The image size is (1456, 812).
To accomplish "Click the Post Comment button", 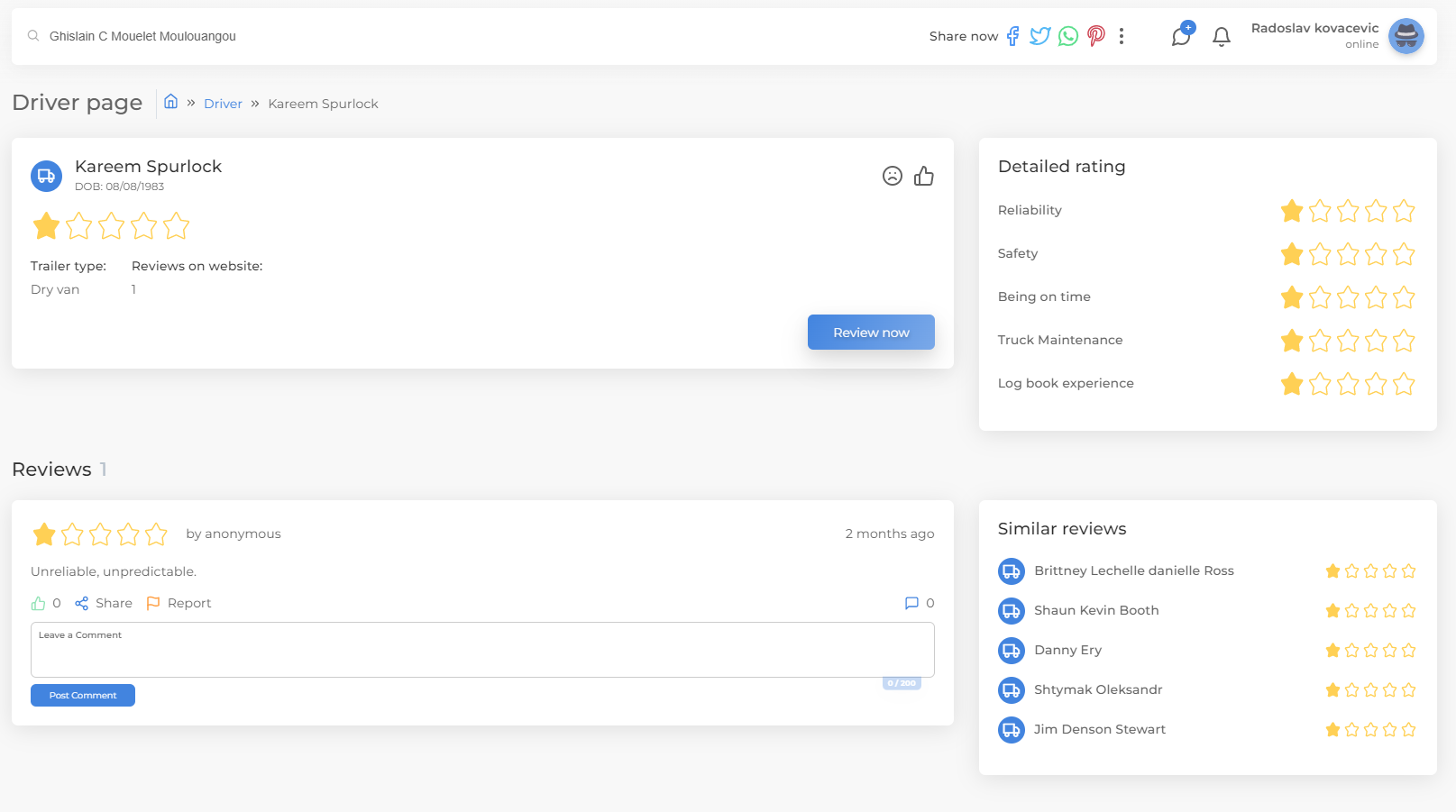I will click(83, 695).
